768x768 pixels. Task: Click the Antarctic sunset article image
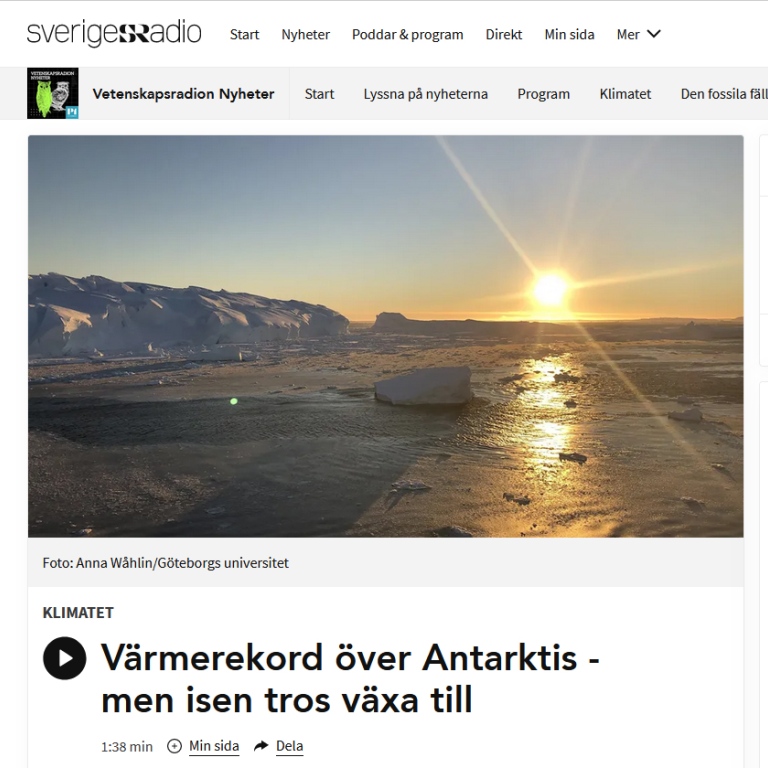click(385, 336)
